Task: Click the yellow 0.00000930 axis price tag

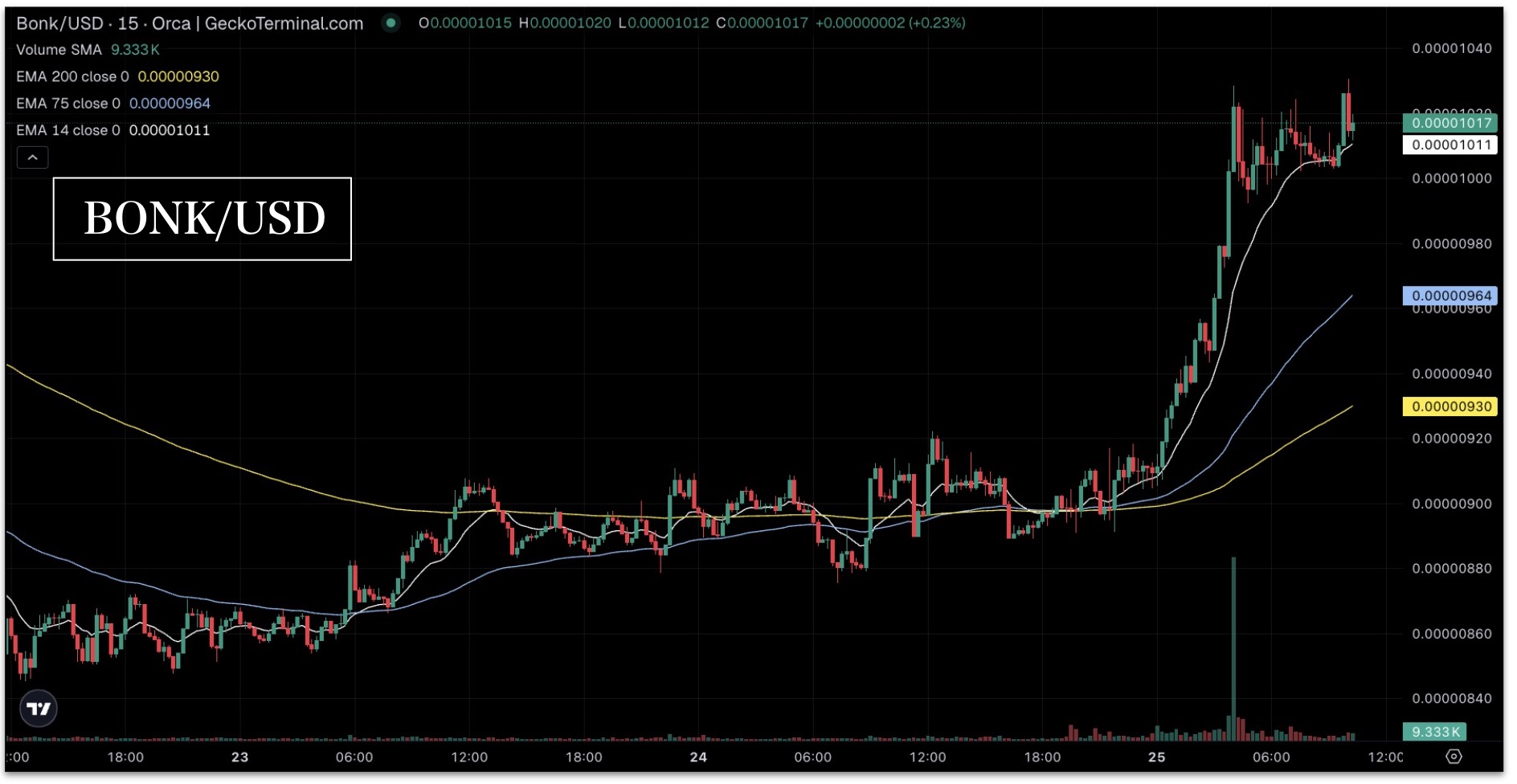Action: coord(1450,406)
